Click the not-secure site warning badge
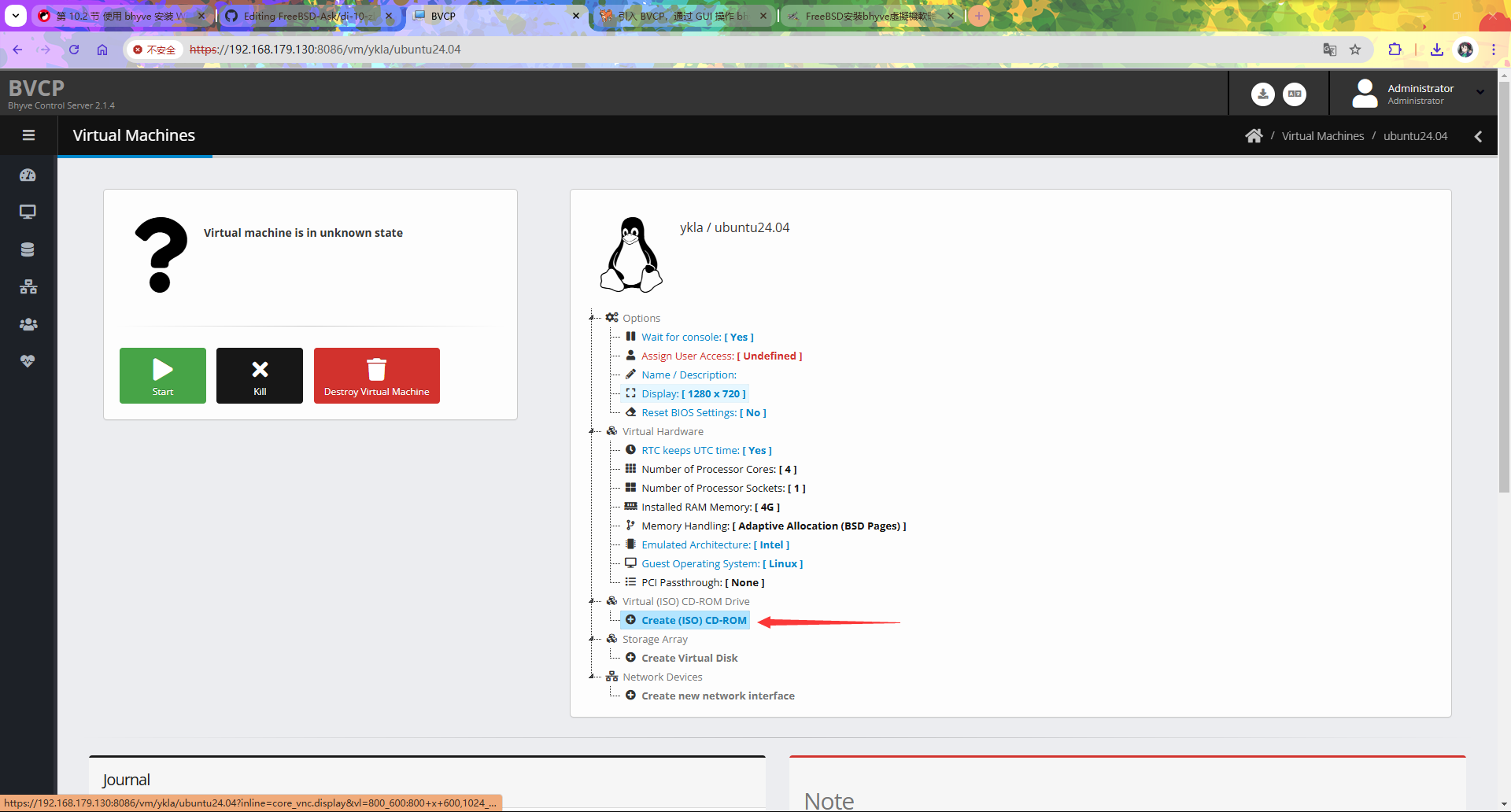Viewport: 1511px width, 812px height. [x=154, y=50]
